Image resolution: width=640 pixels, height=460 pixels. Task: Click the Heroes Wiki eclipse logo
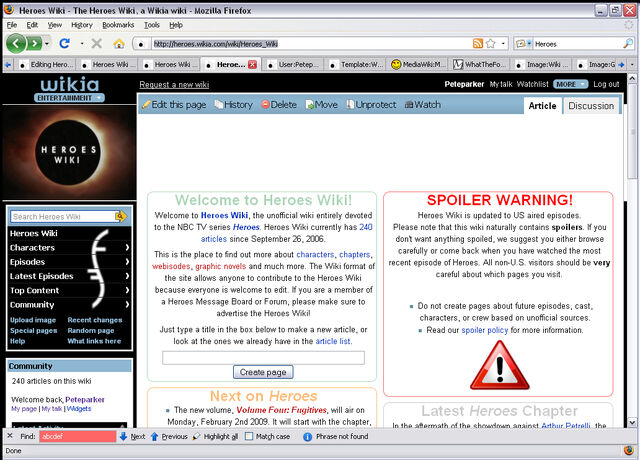coord(68,153)
